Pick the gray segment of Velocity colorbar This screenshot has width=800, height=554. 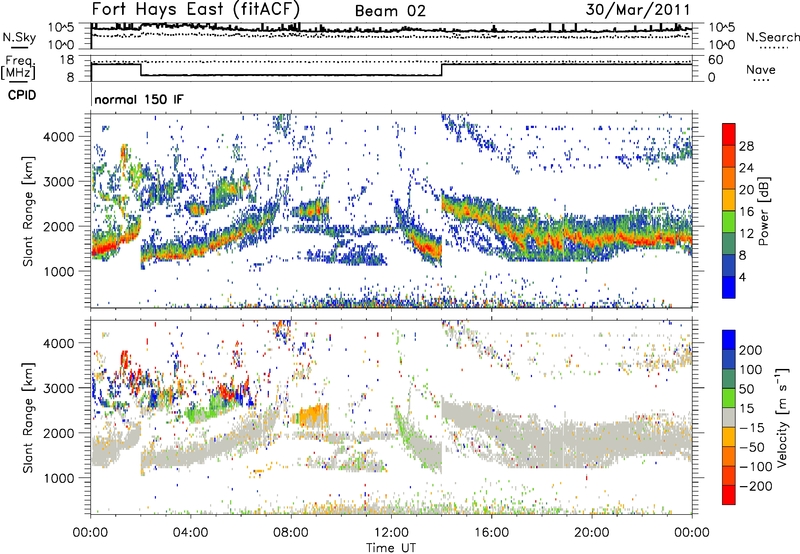point(729,417)
